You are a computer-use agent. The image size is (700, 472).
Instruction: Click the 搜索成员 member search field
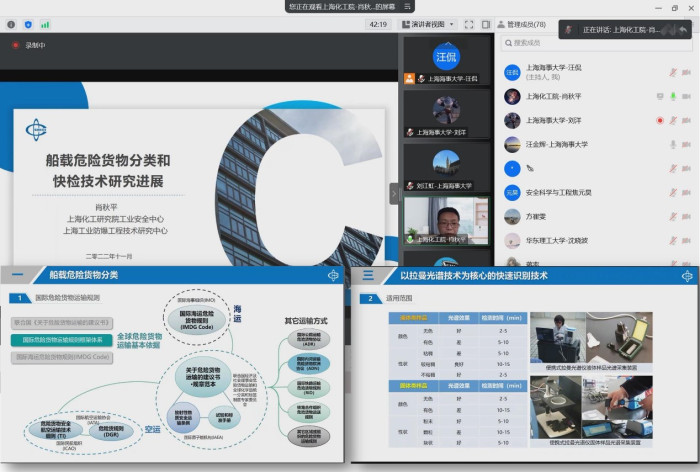(596, 43)
